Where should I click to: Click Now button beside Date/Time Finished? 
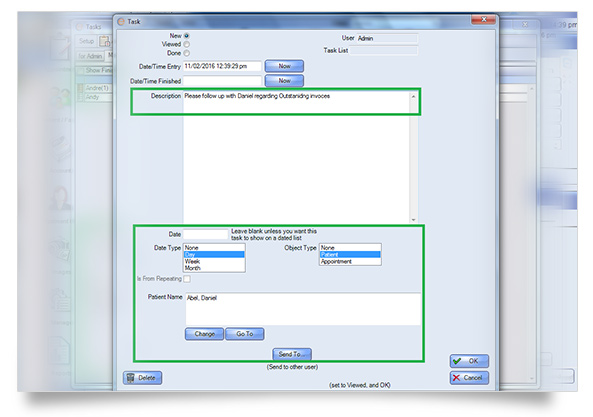point(284,81)
